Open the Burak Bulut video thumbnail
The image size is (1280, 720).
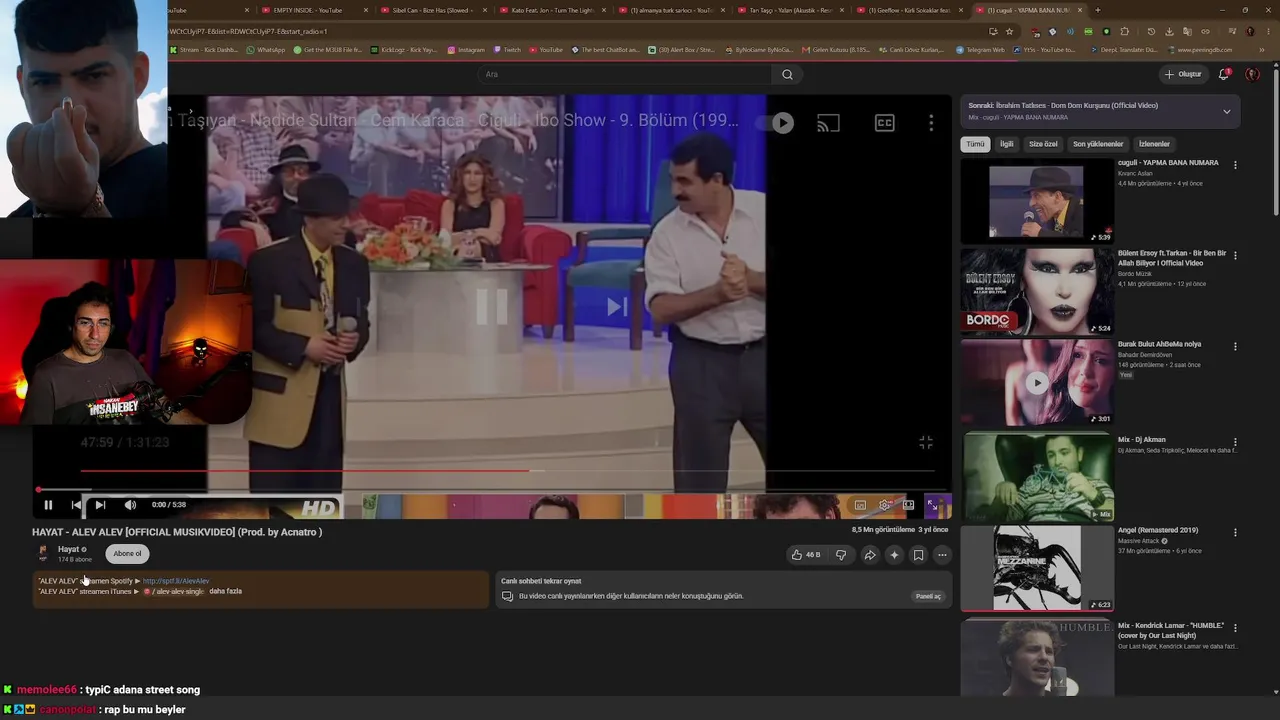click(1037, 382)
